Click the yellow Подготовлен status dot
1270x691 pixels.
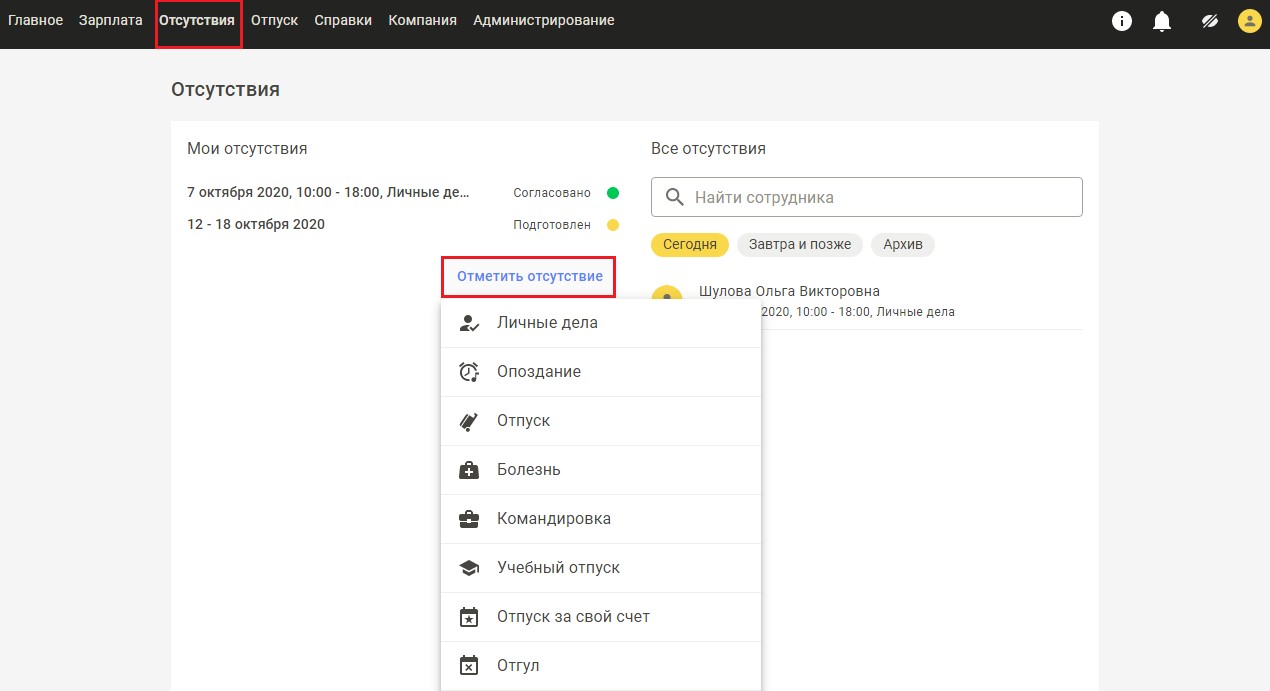pyautogui.click(x=613, y=225)
